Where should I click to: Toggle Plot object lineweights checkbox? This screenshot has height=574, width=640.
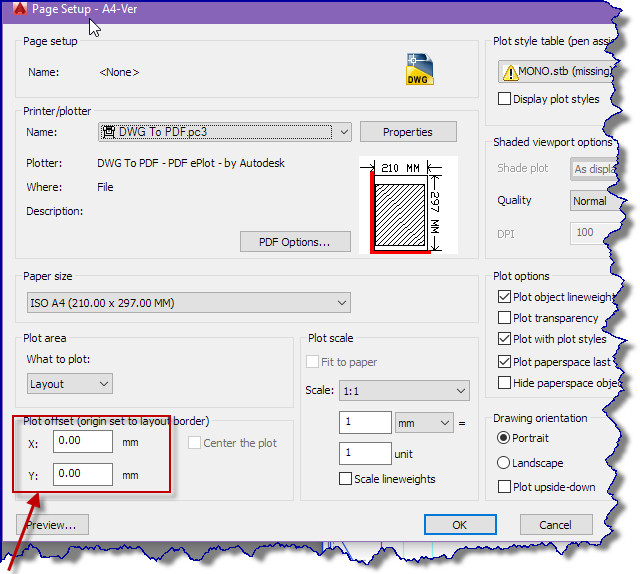pyautogui.click(x=504, y=297)
